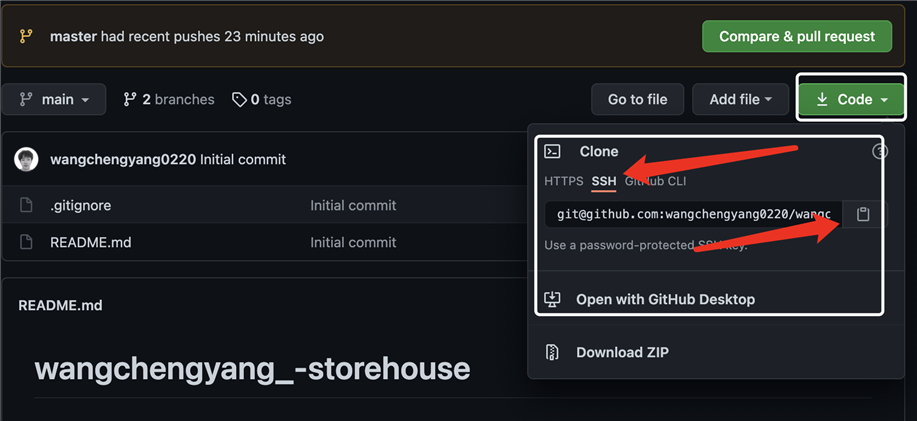Click the README.md heading of the readme panel

(x=60, y=305)
